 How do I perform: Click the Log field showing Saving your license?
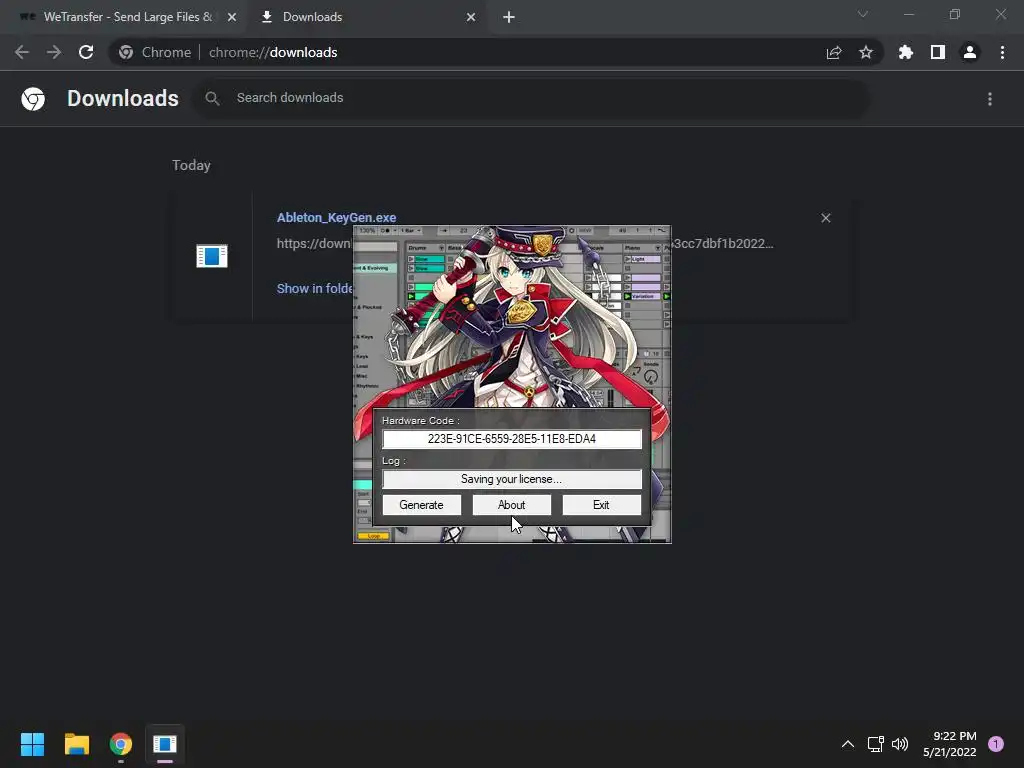(511, 479)
